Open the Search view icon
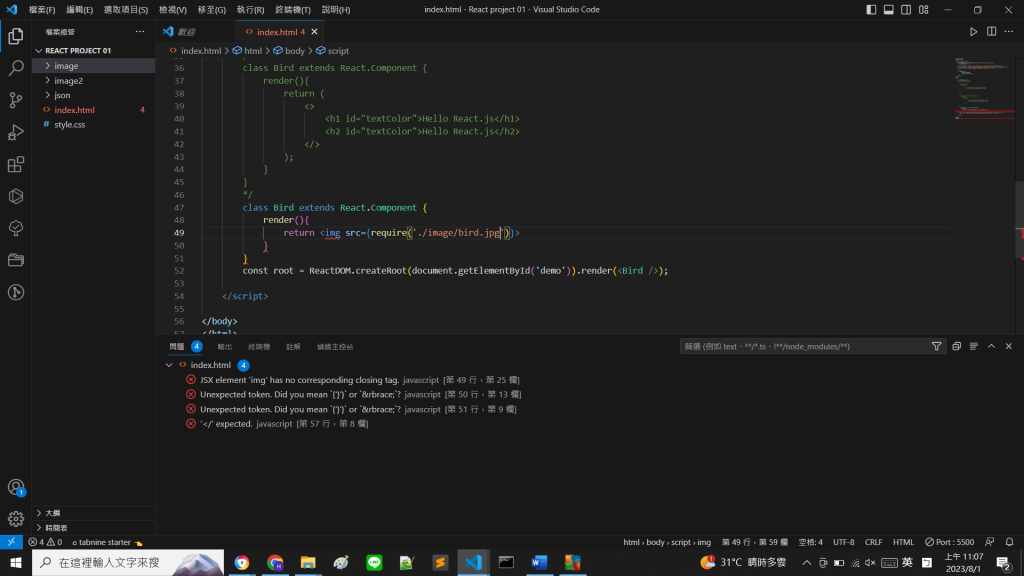Viewport: 1024px width, 576px height. point(16,68)
